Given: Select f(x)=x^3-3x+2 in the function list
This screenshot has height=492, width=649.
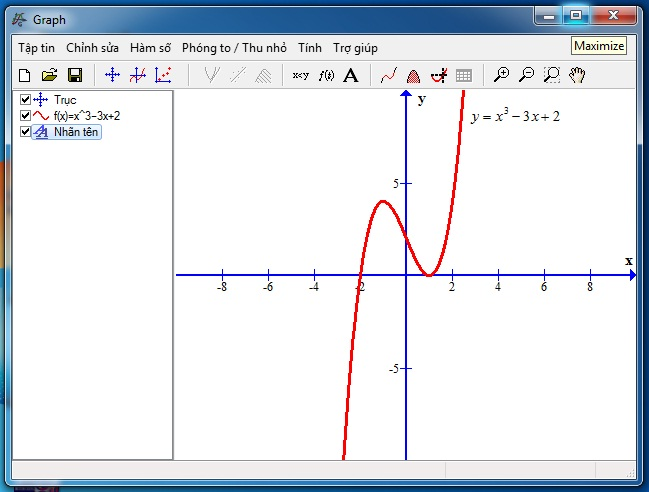Looking at the screenshot, I should (x=87, y=116).
